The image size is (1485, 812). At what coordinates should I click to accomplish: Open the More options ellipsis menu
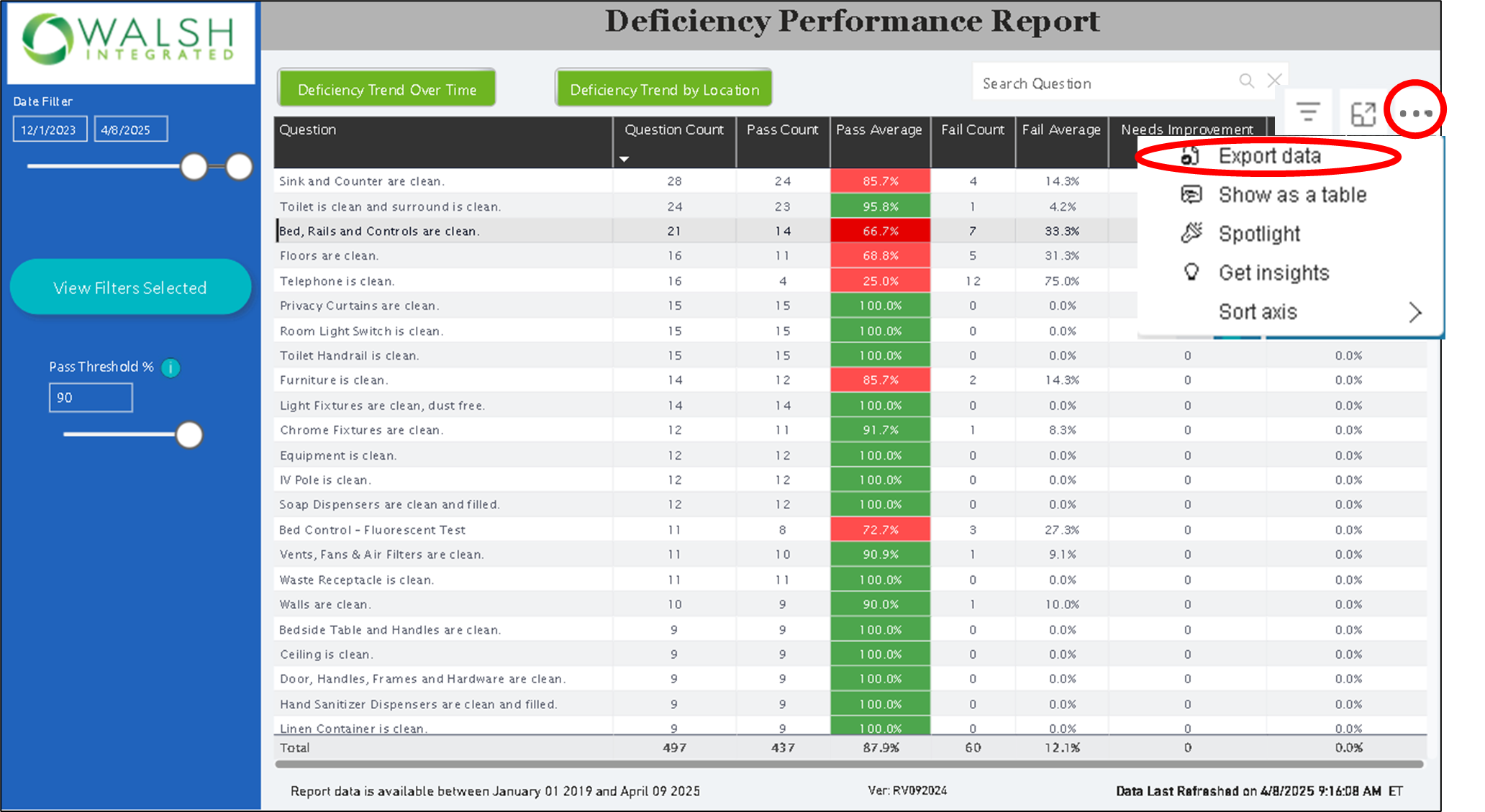[1415, 113]
